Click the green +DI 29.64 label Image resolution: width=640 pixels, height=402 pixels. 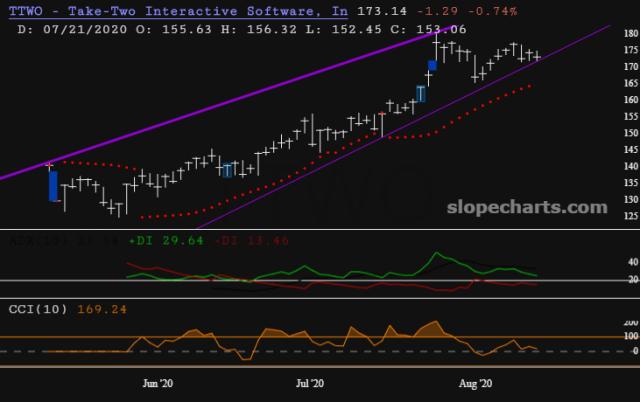(154, 241)
